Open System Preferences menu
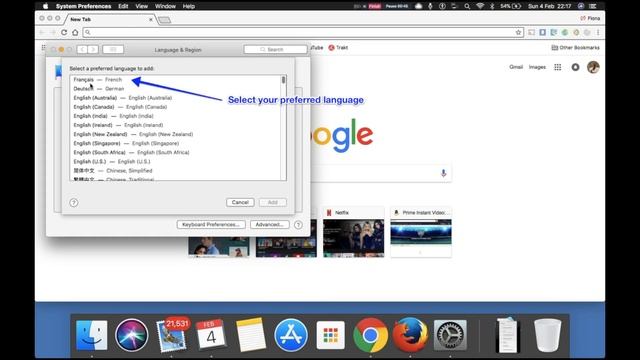 coord(84,6)
